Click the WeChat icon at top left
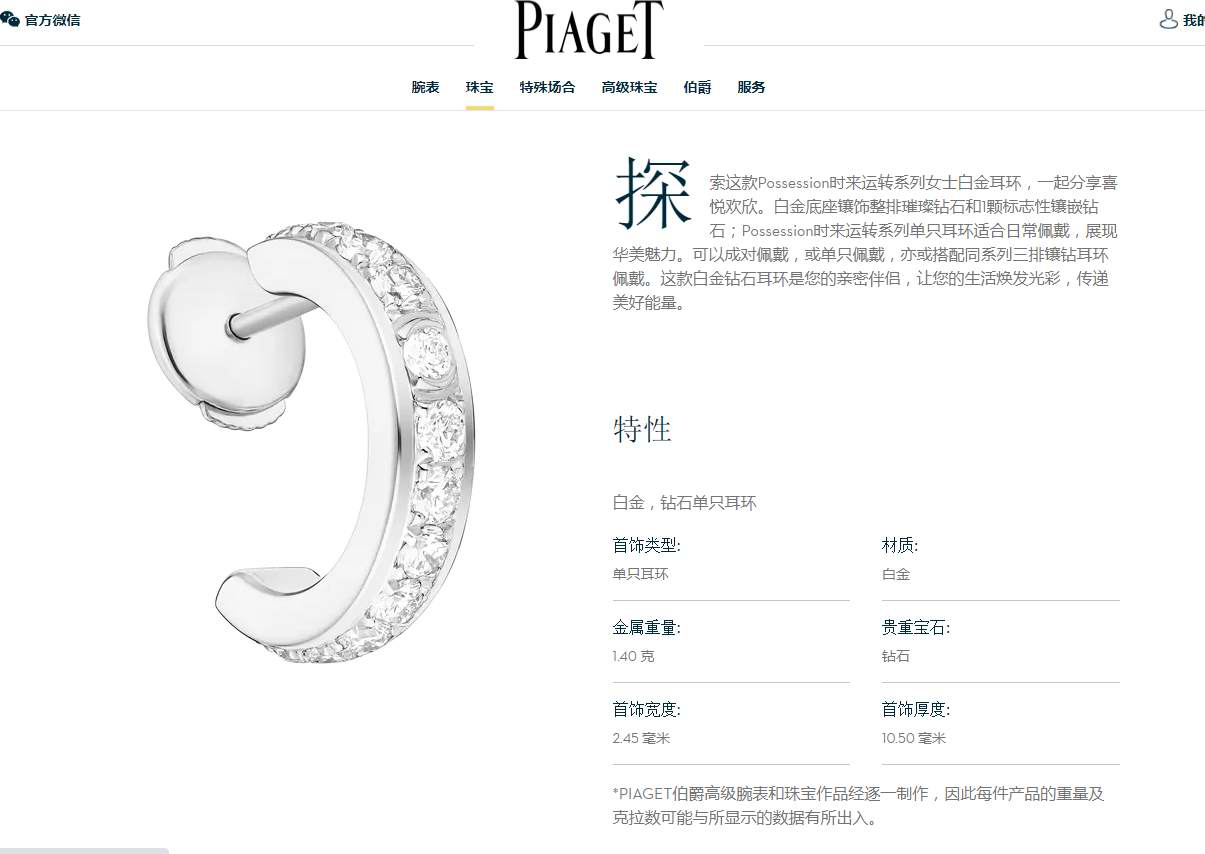Viewport: 1205px width, 854px height. pos(10,19)
